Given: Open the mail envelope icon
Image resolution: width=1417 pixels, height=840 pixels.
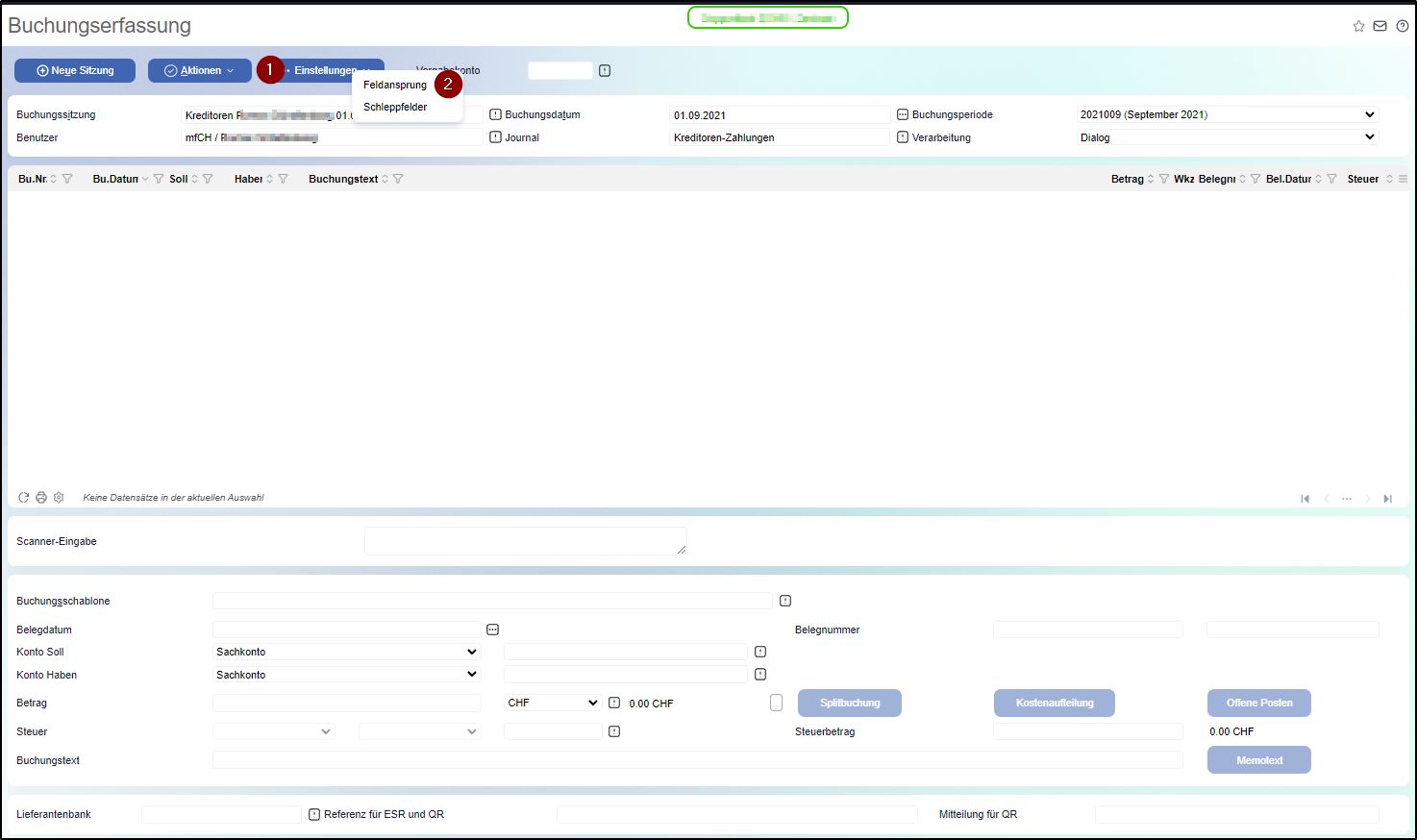Looking at the screenshot, I should pyautogui.click(x=1380, y=26).
